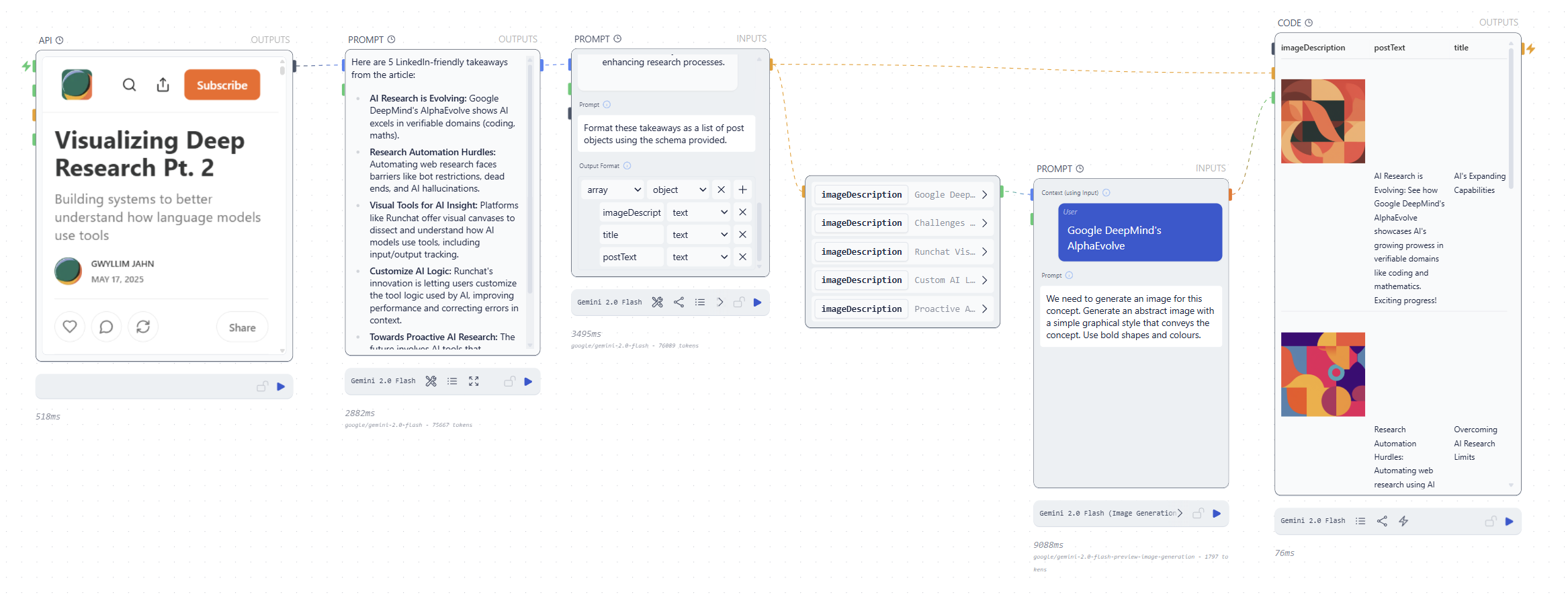
Task: Expand the Image Generation model chevron
Action: (1180, 514)
